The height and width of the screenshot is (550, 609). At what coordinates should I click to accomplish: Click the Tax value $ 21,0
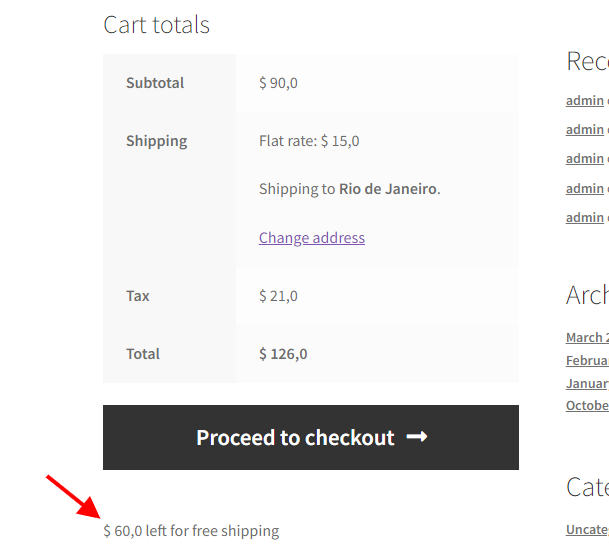[x=278, y=296]
